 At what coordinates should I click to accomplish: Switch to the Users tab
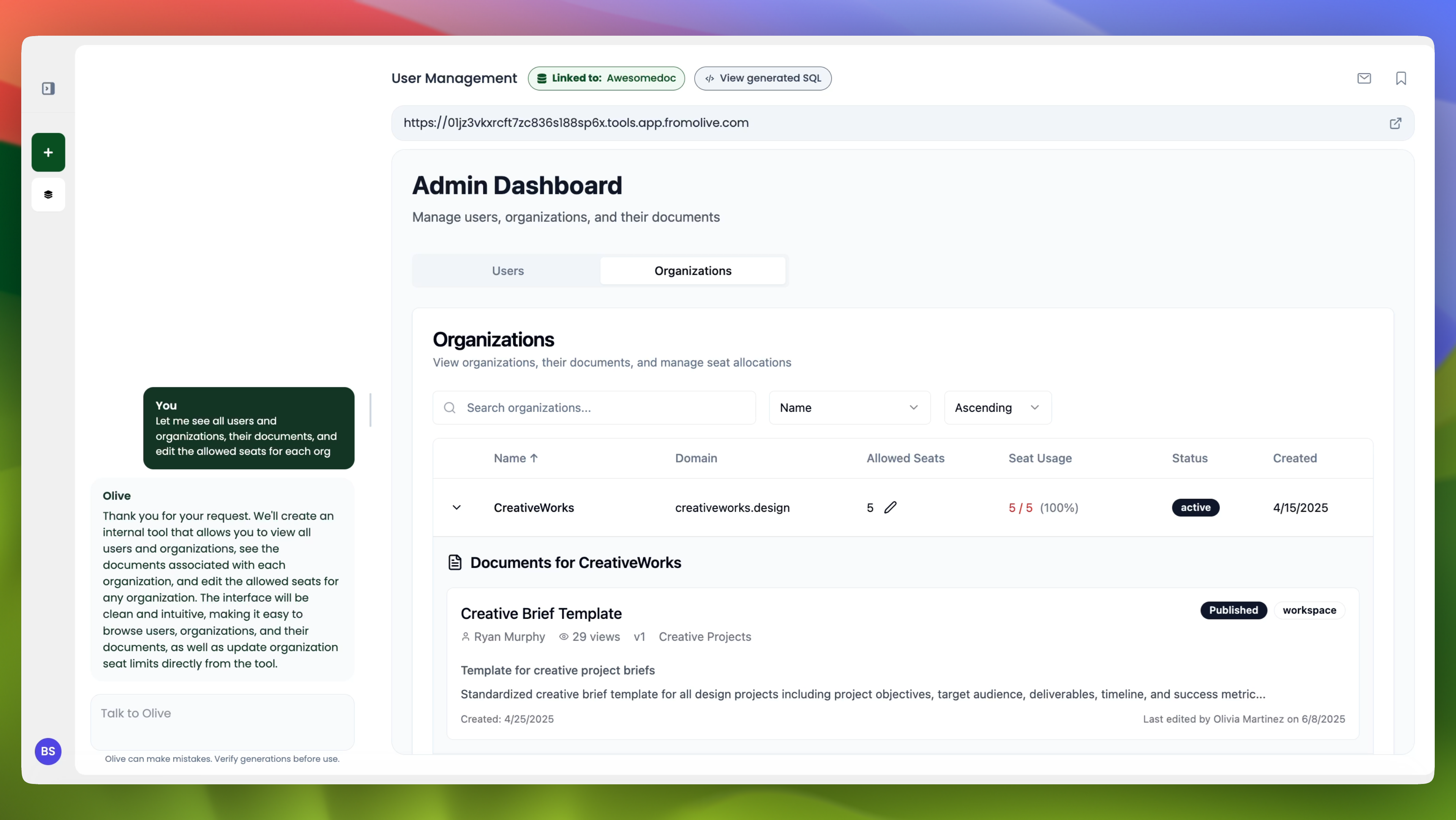(x=508, y=271)
